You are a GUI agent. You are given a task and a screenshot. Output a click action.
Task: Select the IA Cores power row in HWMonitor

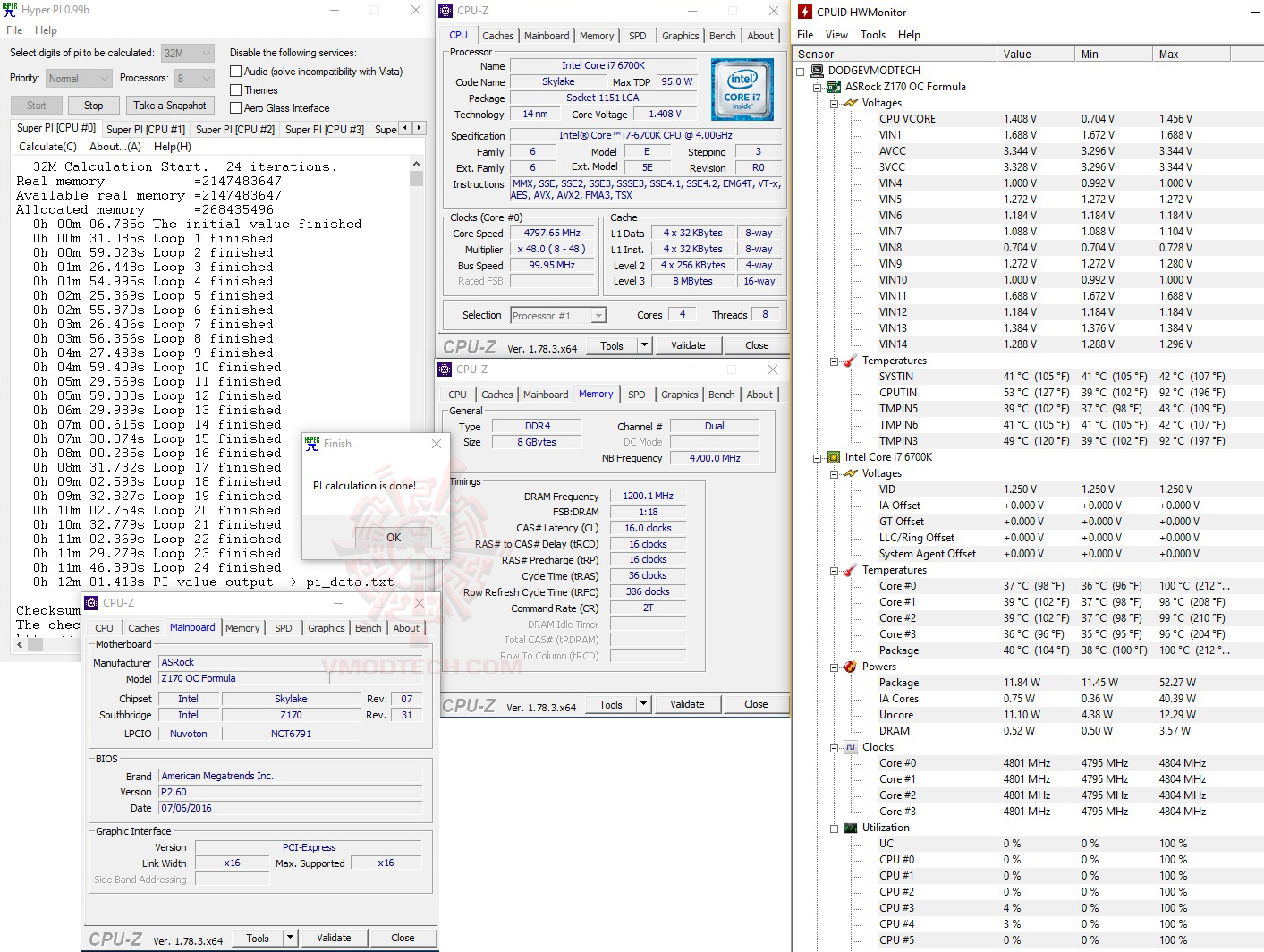[x=1027, y=699]
